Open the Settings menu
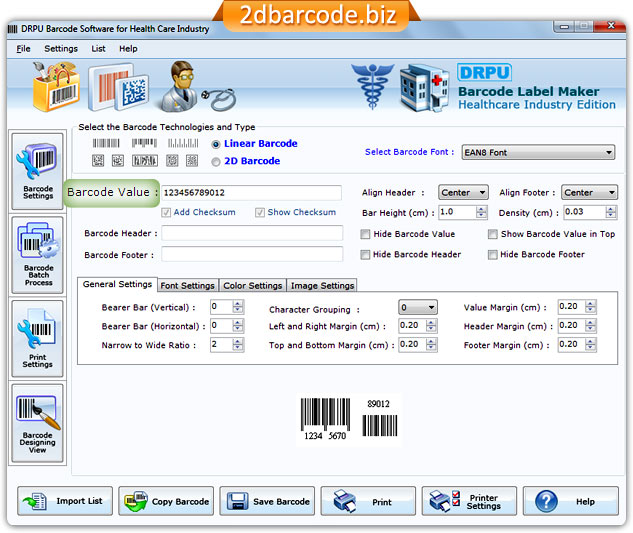 click(61, 49)
